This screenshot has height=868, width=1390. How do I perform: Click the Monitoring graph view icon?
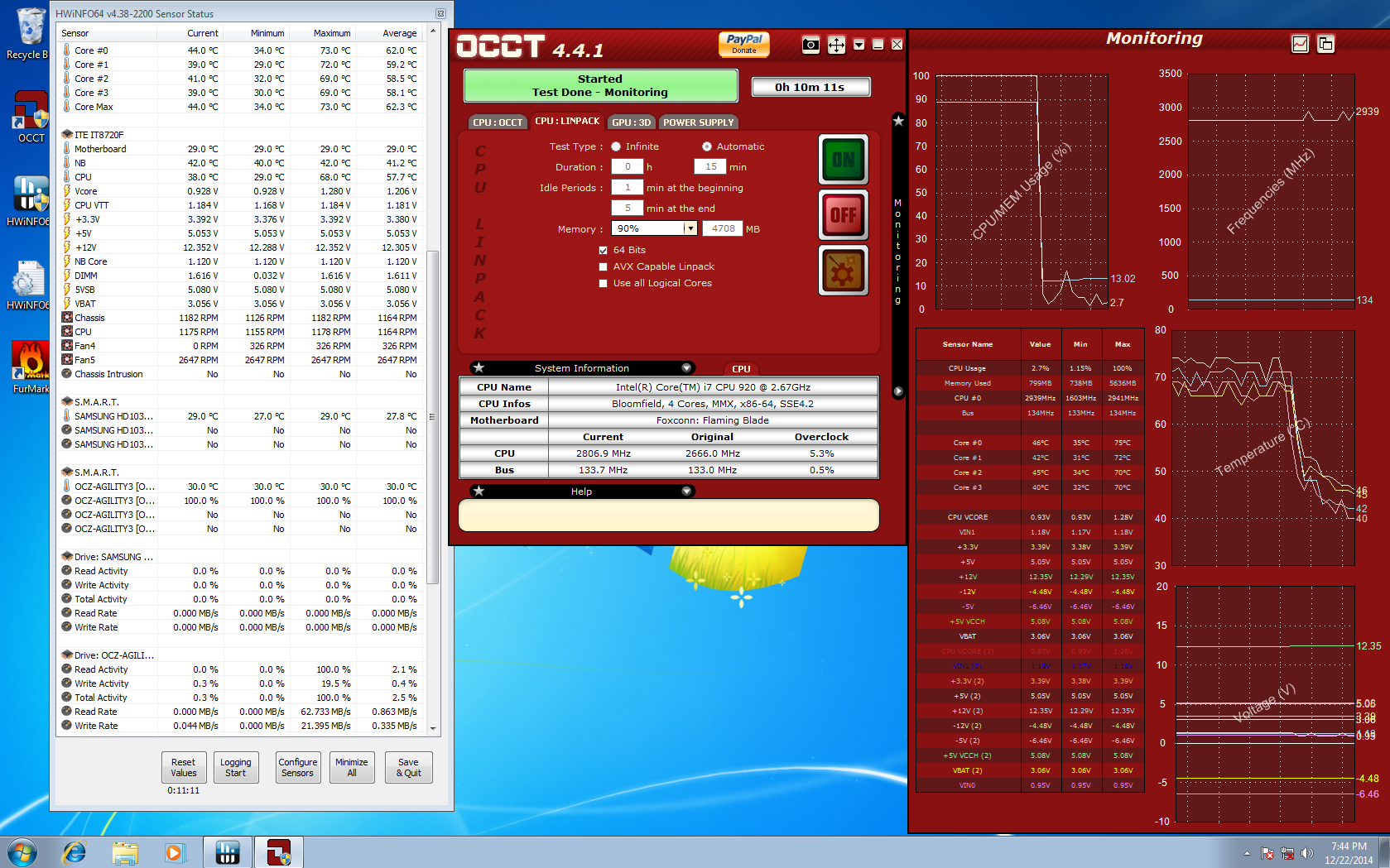(1300, 44)
